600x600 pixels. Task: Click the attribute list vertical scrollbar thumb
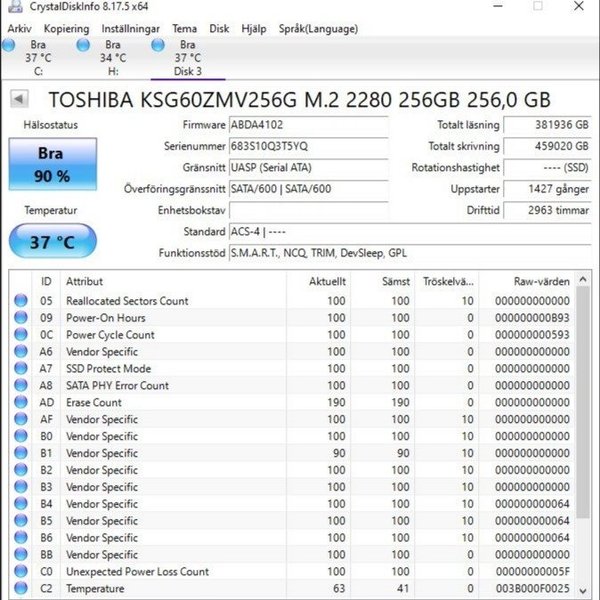coord(583,403)
